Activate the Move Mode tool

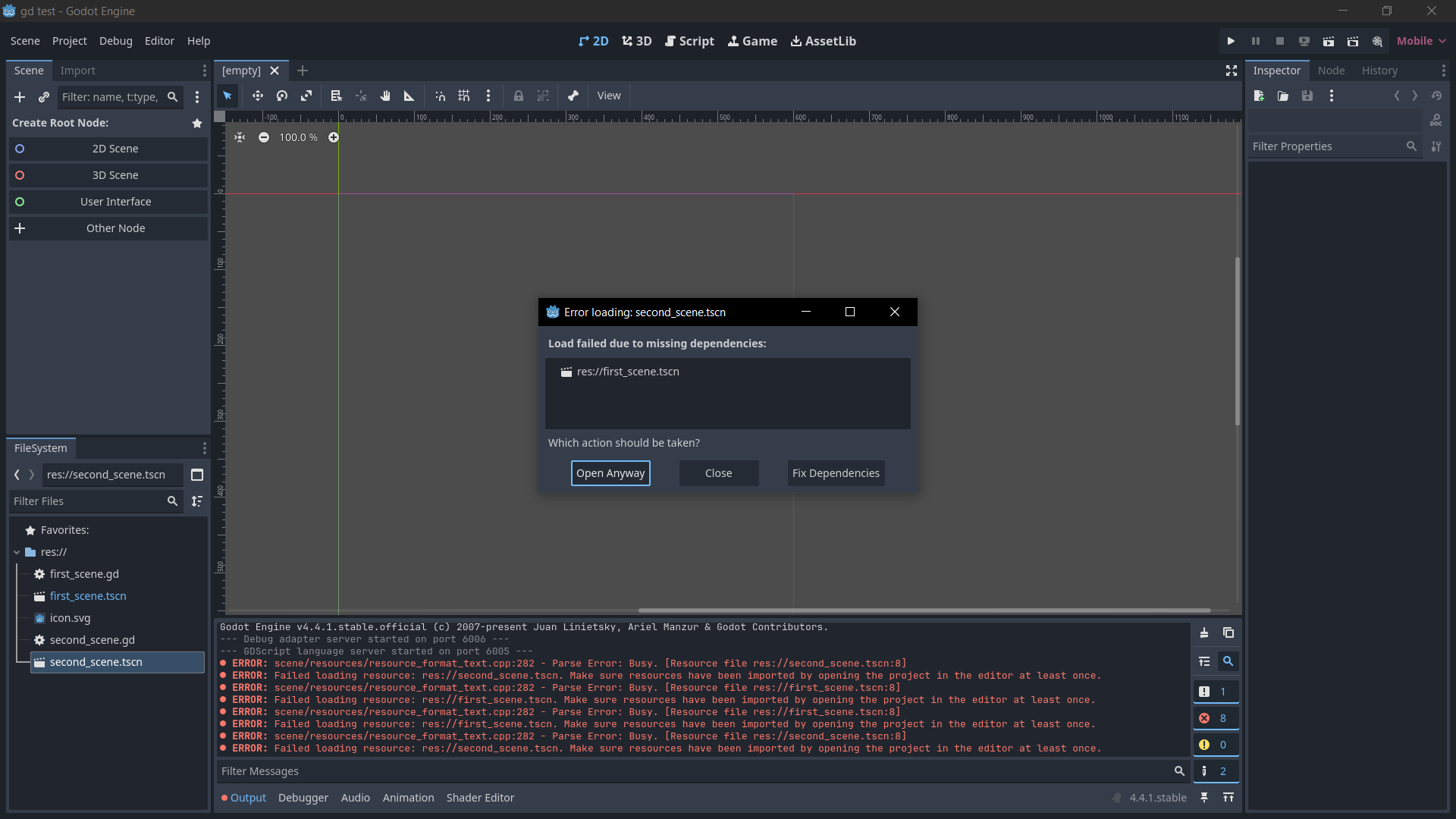coord(258,96)
